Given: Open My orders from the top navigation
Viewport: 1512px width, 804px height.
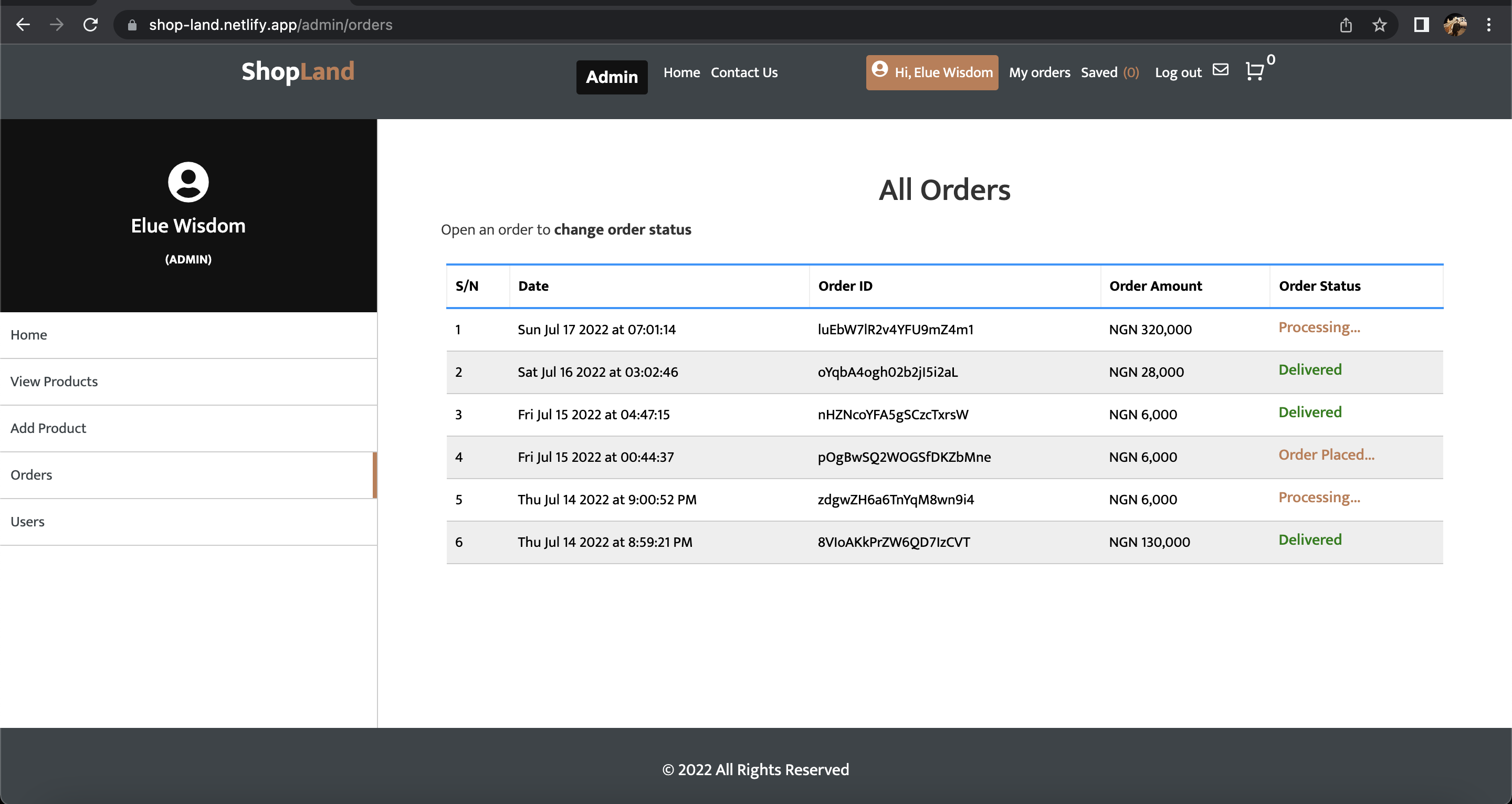Looking at the screenshot, I should (x=1039, y=72).
